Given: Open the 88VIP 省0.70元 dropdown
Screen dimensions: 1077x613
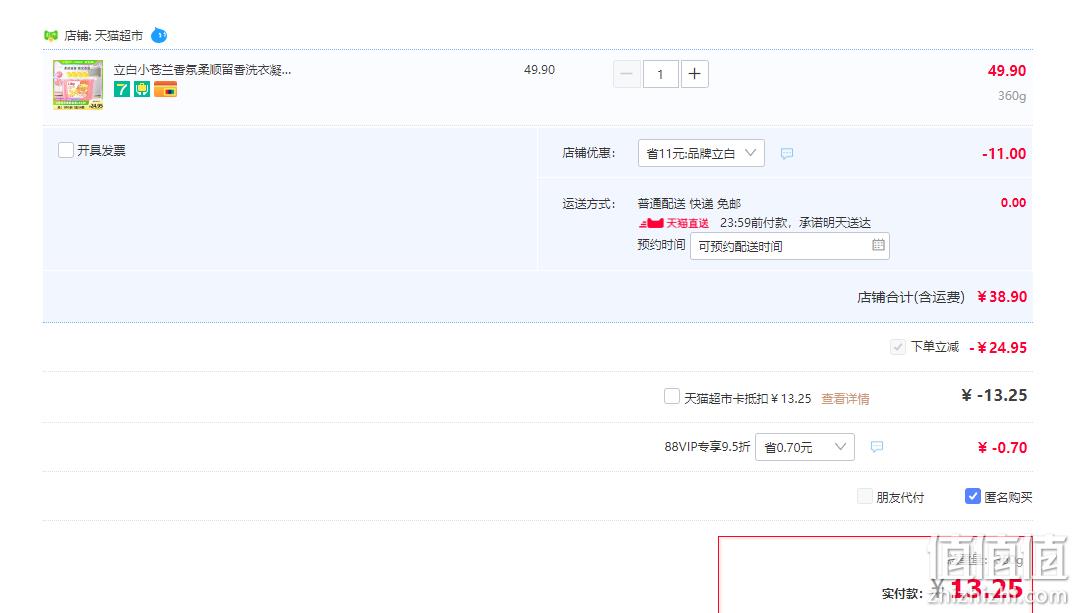Looking at the screenshot, I should click(805, 447).
